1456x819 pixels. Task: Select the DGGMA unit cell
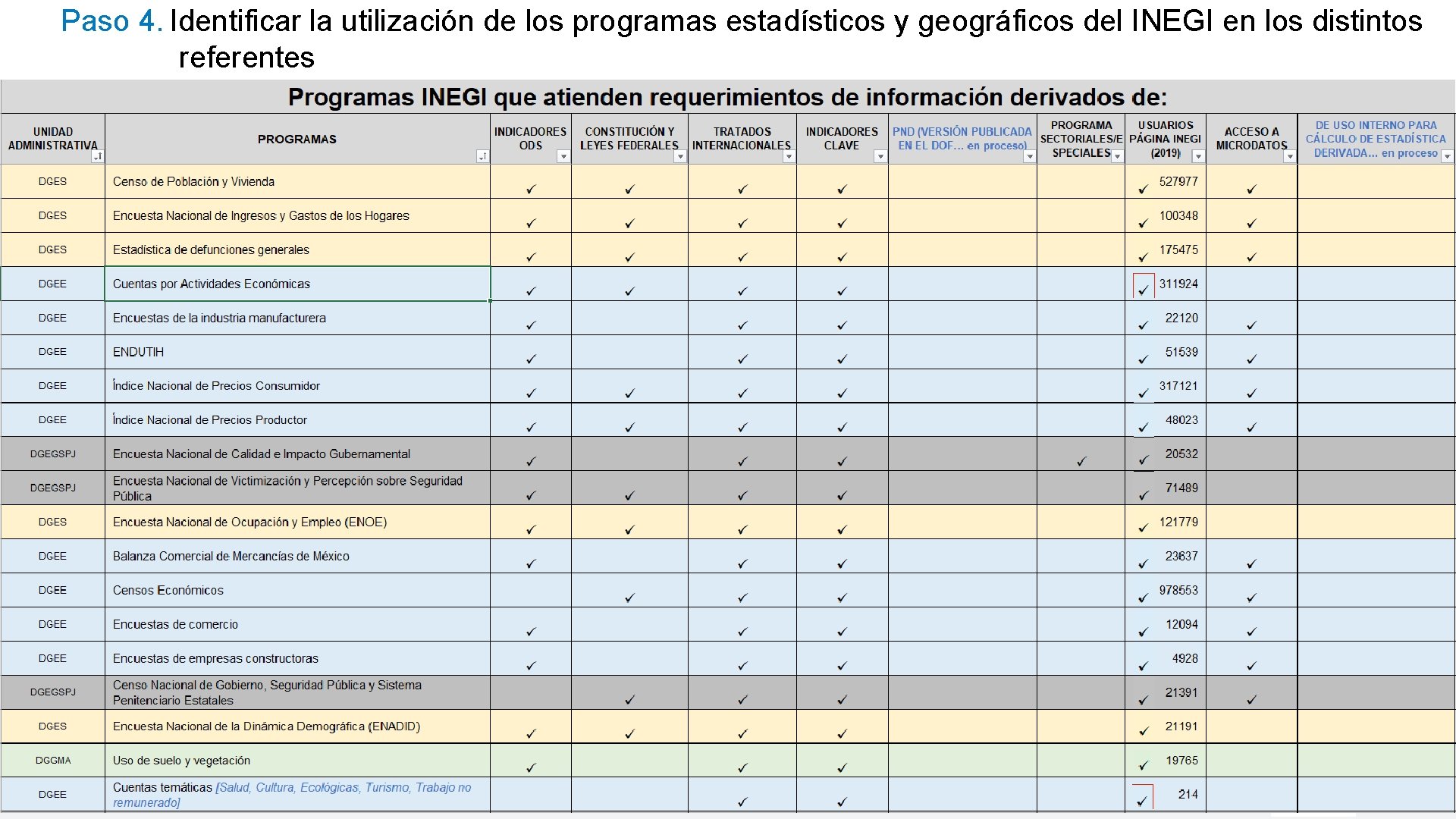pyautogui.click(x=53, y=760)
